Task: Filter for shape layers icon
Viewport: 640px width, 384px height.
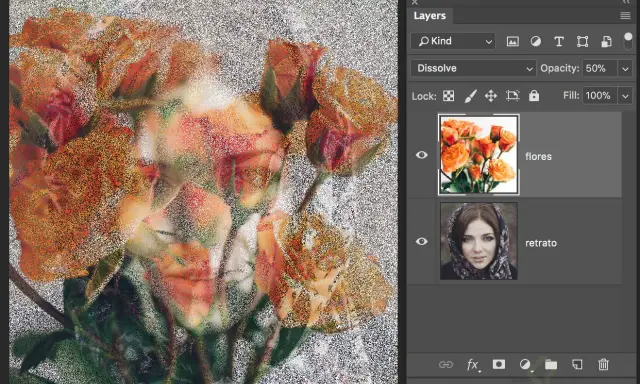Action: click(x=582, y=41)
